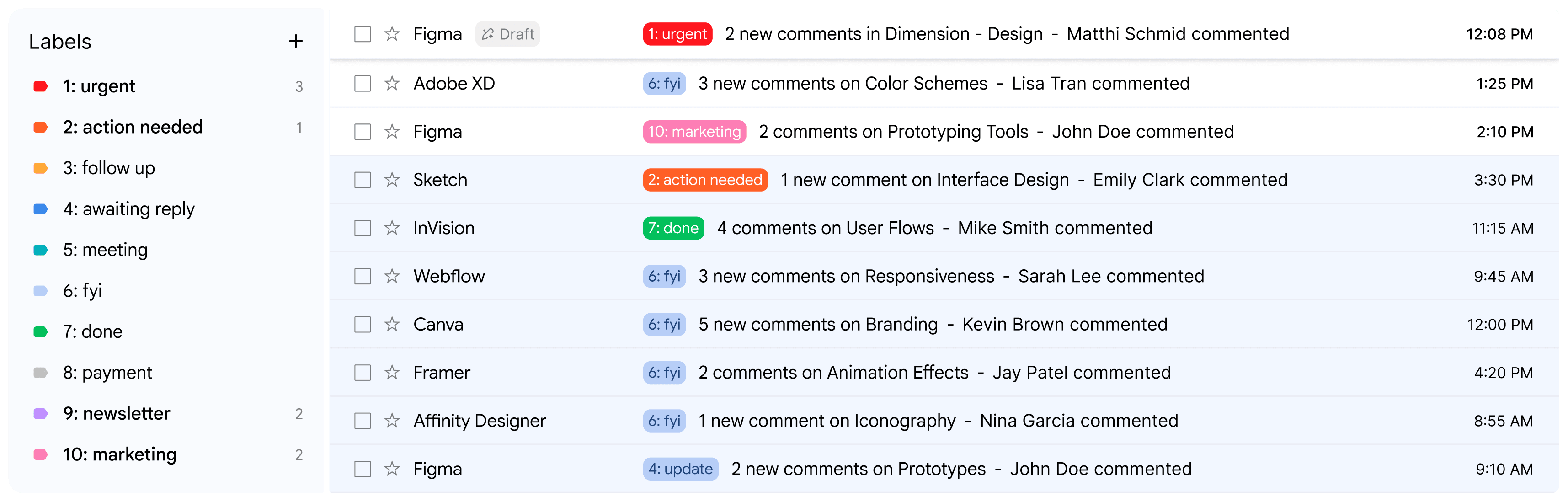
Task: Open the 2: action needed label in sidebar
Action: pyautogui.click(x=133, y=127)
